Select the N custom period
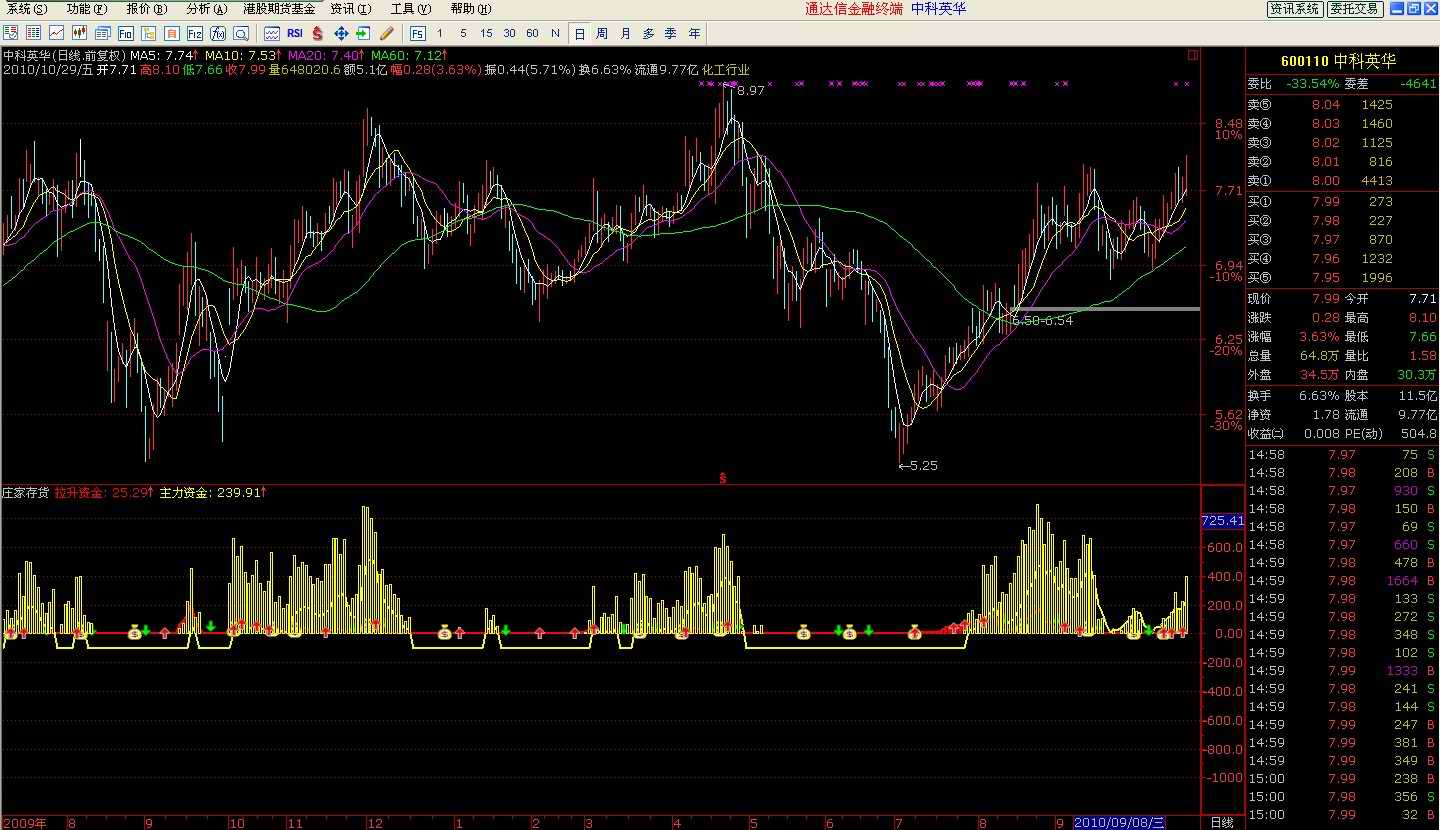 pos(555,33)
